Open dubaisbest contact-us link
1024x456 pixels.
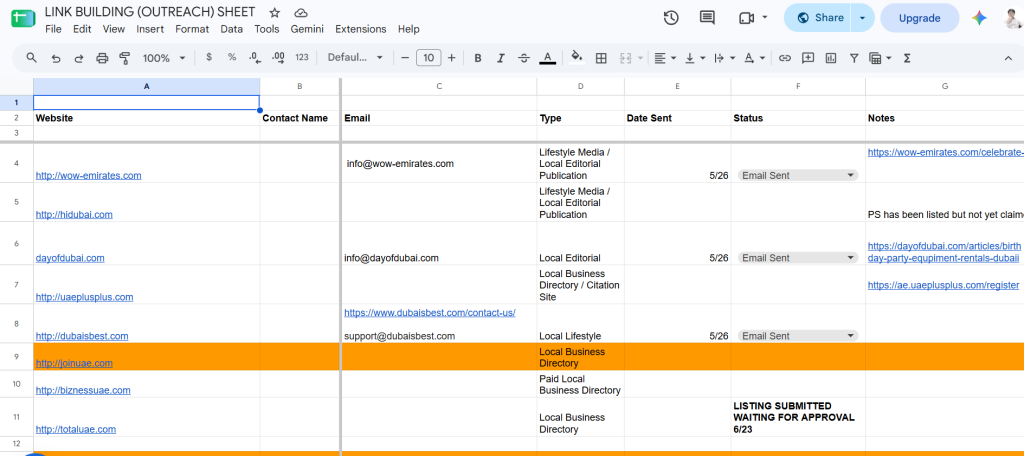(x=430, y=312)
